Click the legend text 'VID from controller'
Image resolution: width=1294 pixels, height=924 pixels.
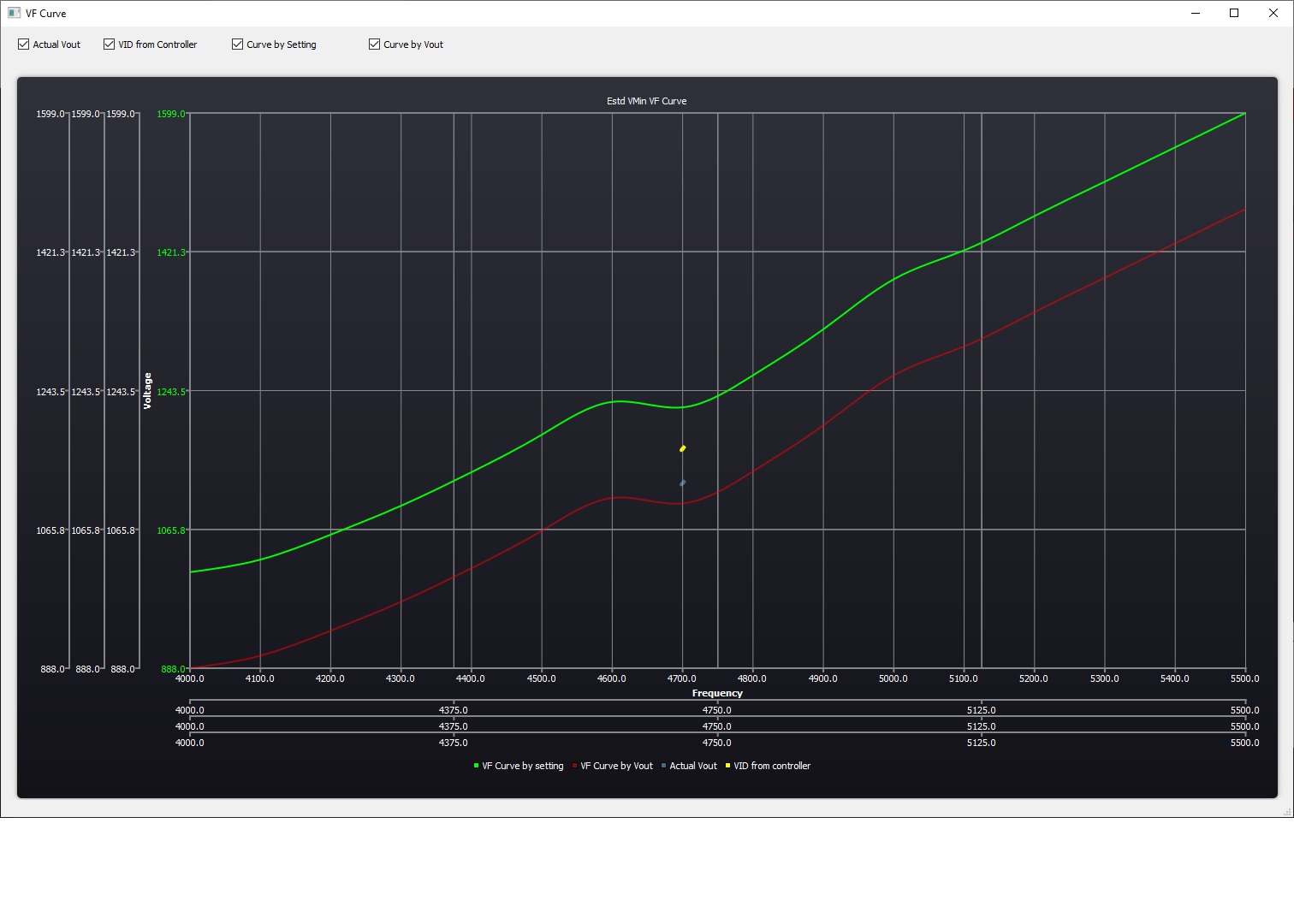[772, 766]
